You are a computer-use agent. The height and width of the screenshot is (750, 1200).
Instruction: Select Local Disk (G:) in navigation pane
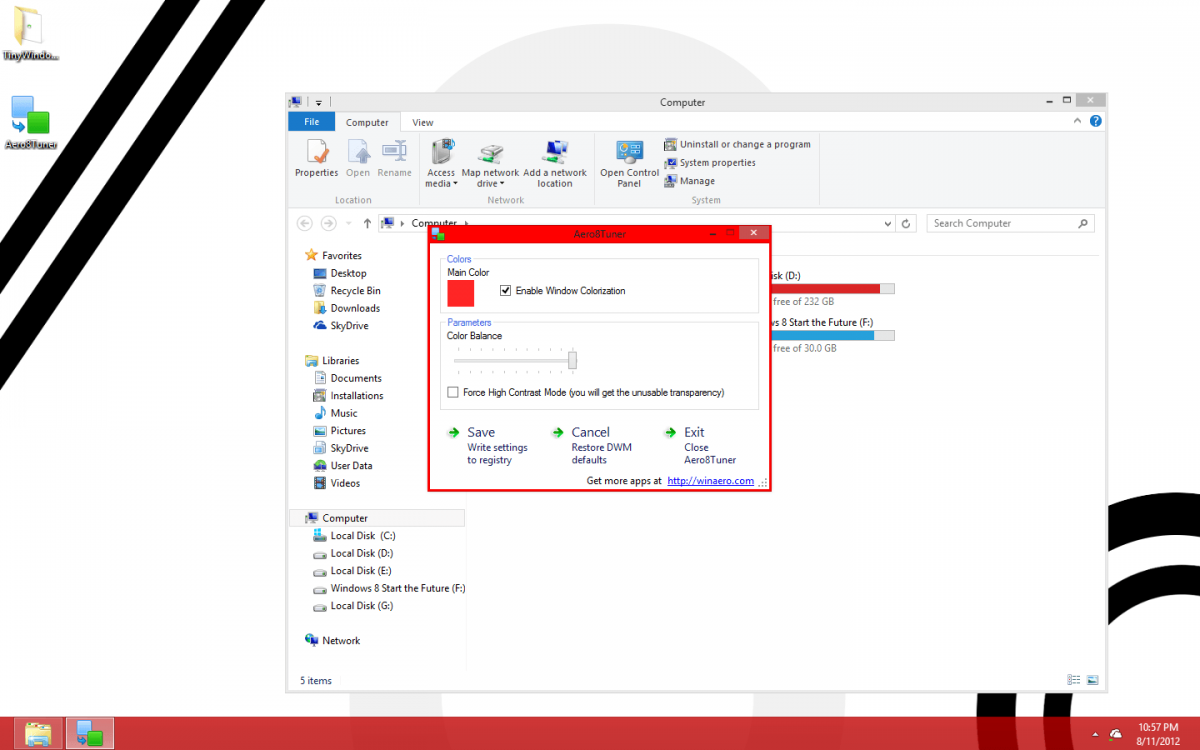coord(354,606)
